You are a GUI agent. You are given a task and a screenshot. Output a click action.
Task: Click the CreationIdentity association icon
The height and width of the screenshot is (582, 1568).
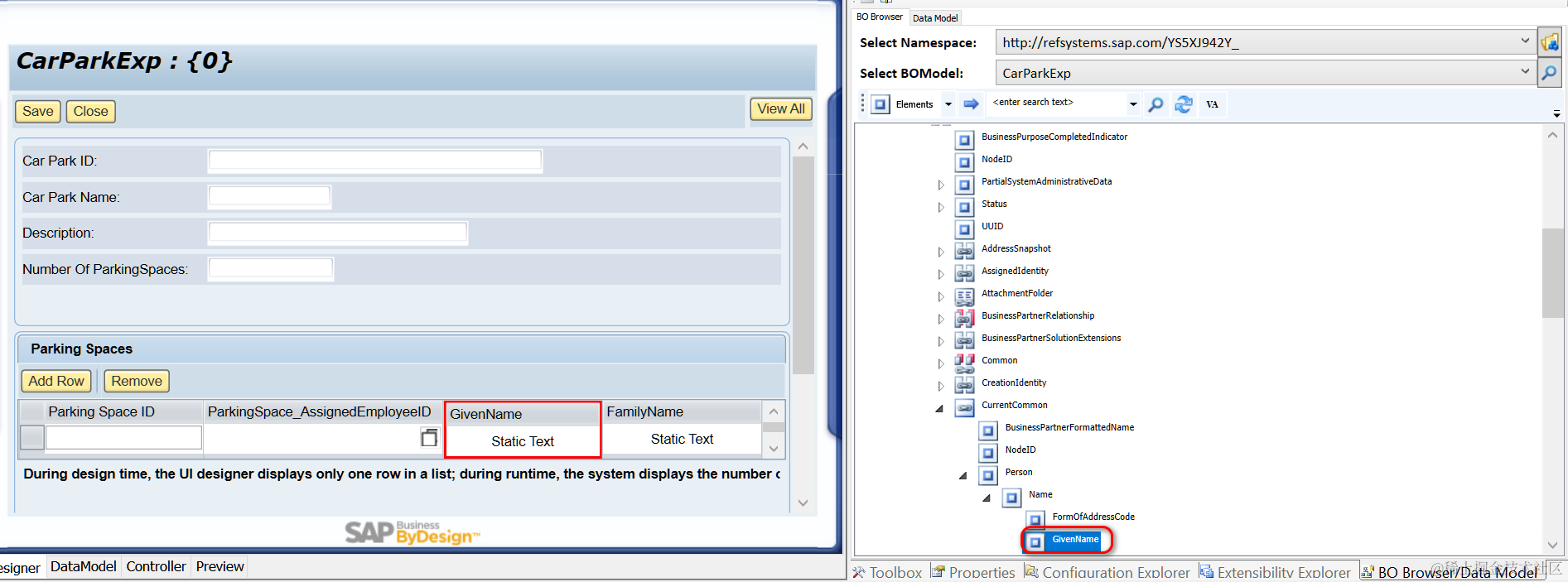pyautogui.click(x=964, y=386)
